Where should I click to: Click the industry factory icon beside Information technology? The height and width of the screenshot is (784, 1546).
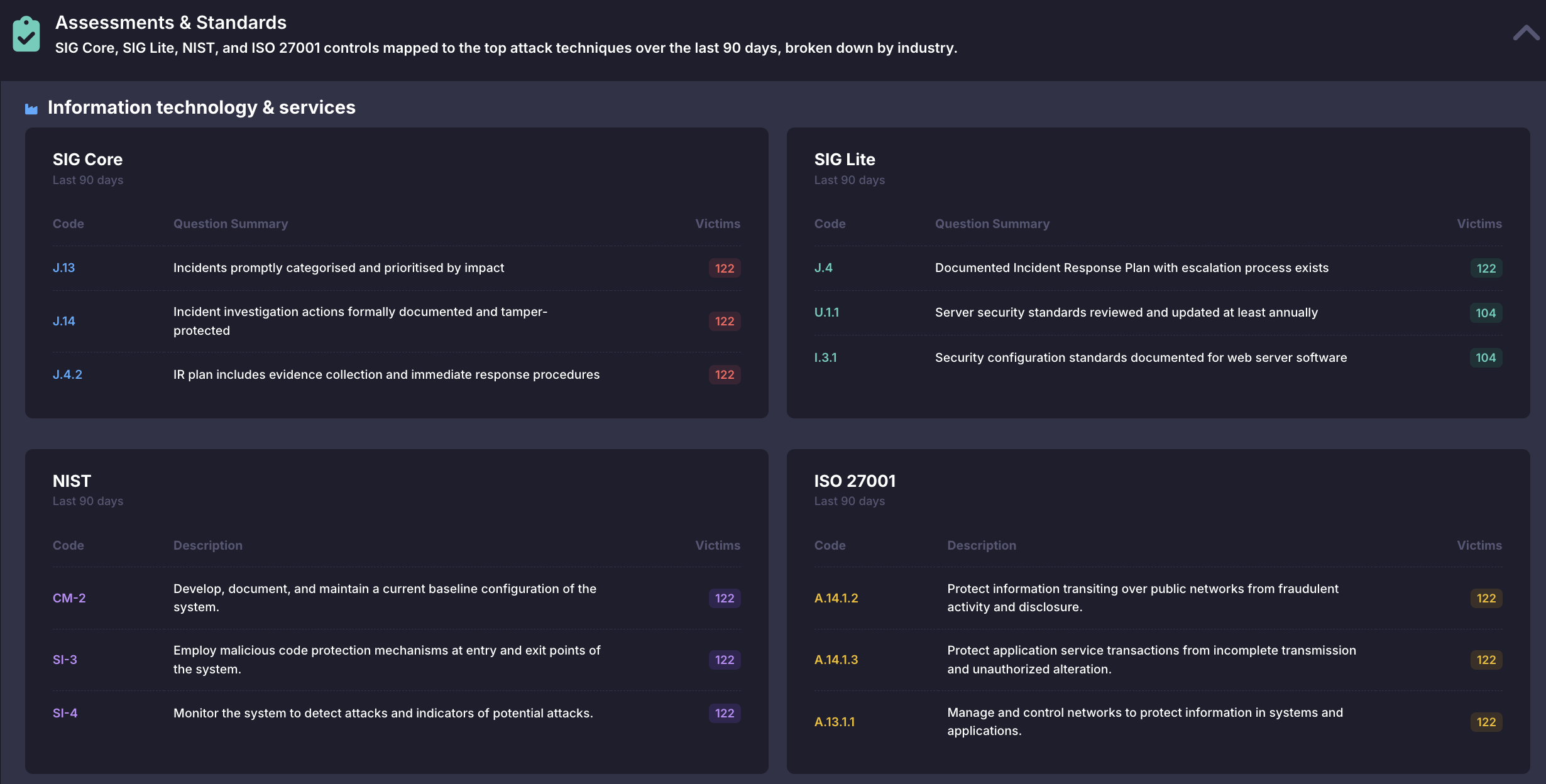pyautogui.click(x=31, y=109)
